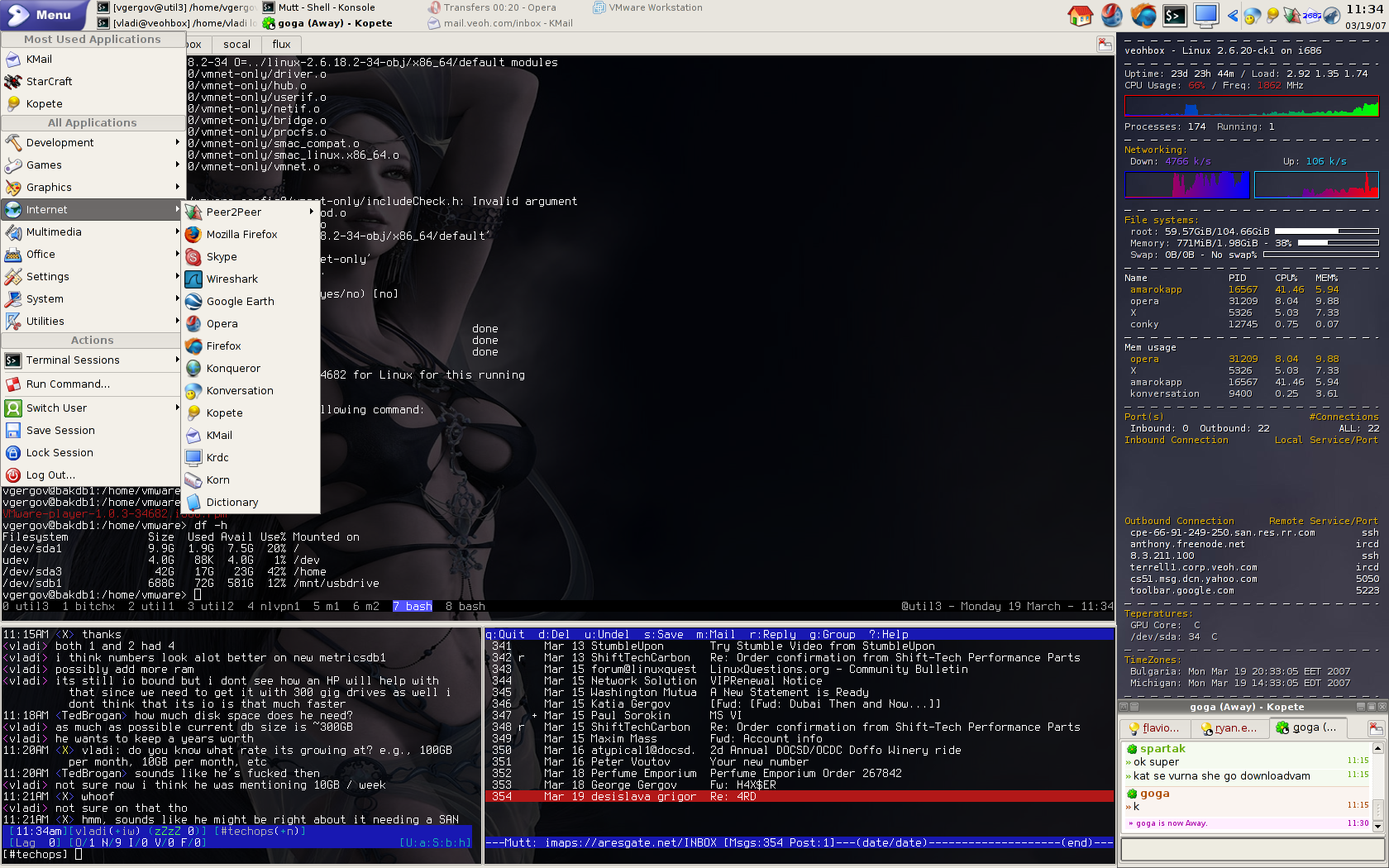Viewport: 1389px width, 868px height.
Task: Open the Konsole terminal launcher in the panel
Action: (x=1174, y=15)
